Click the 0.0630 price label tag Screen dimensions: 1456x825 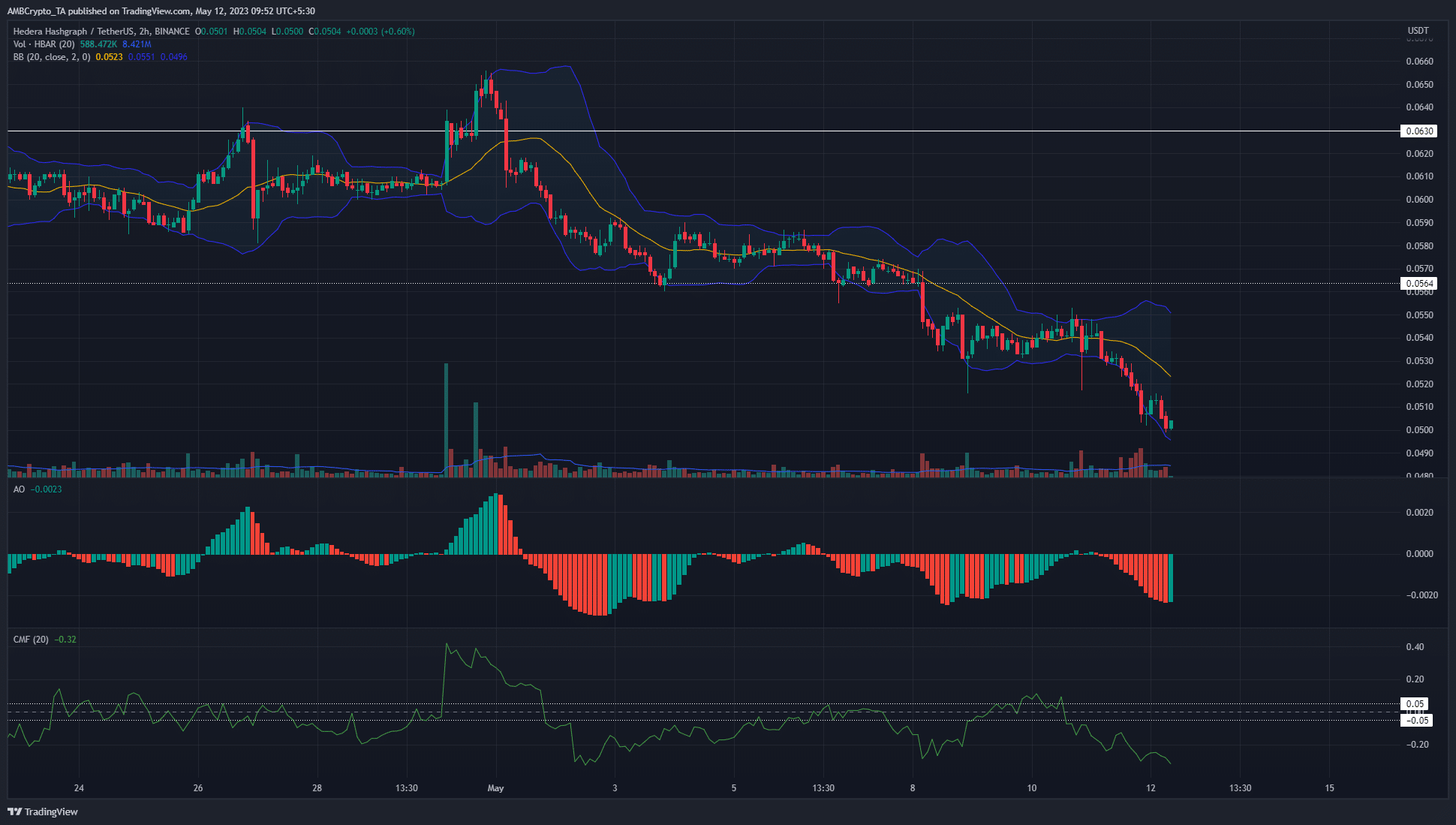[x=1418, y=131]
